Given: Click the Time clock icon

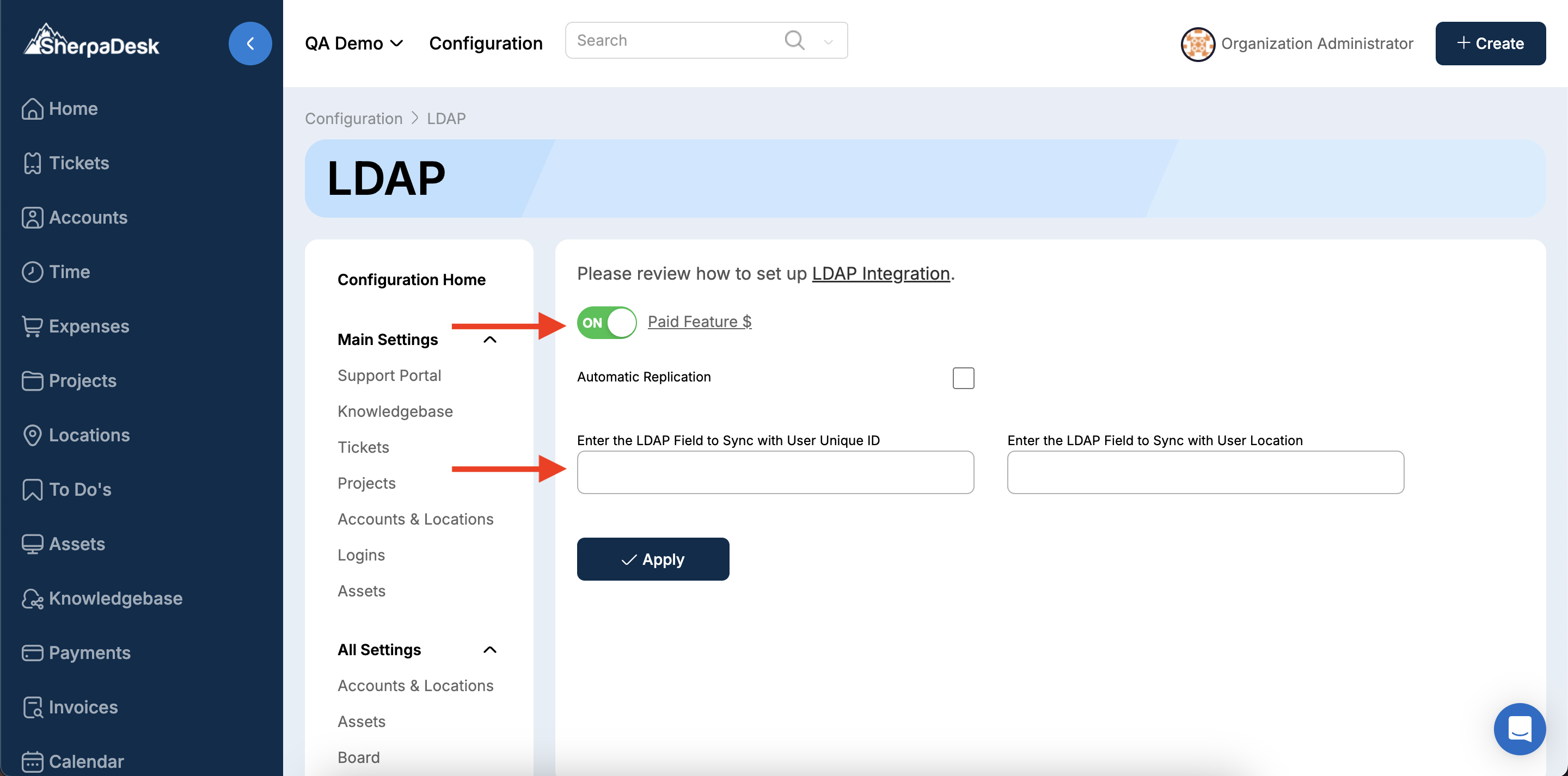Looking at the screenshot, I should pos(32,272).
